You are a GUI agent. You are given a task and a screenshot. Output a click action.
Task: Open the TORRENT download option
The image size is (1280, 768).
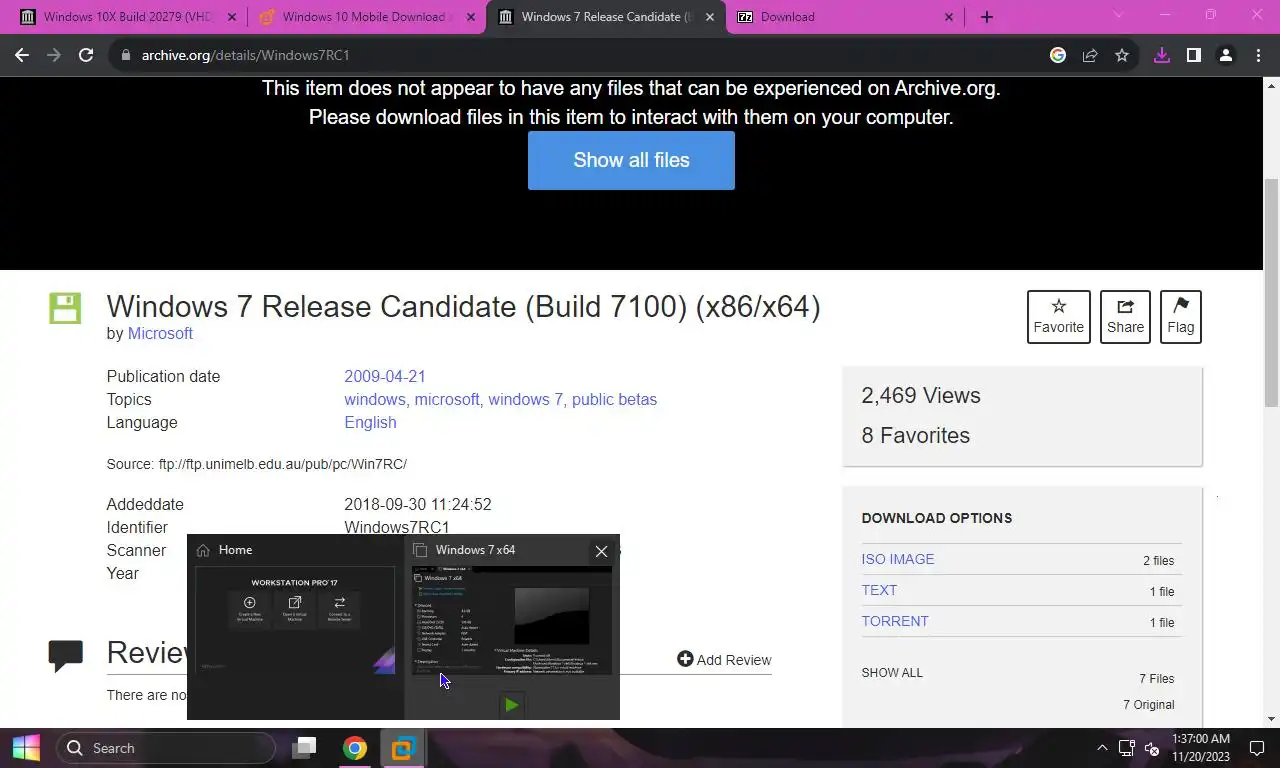click(x=895, y=621)
